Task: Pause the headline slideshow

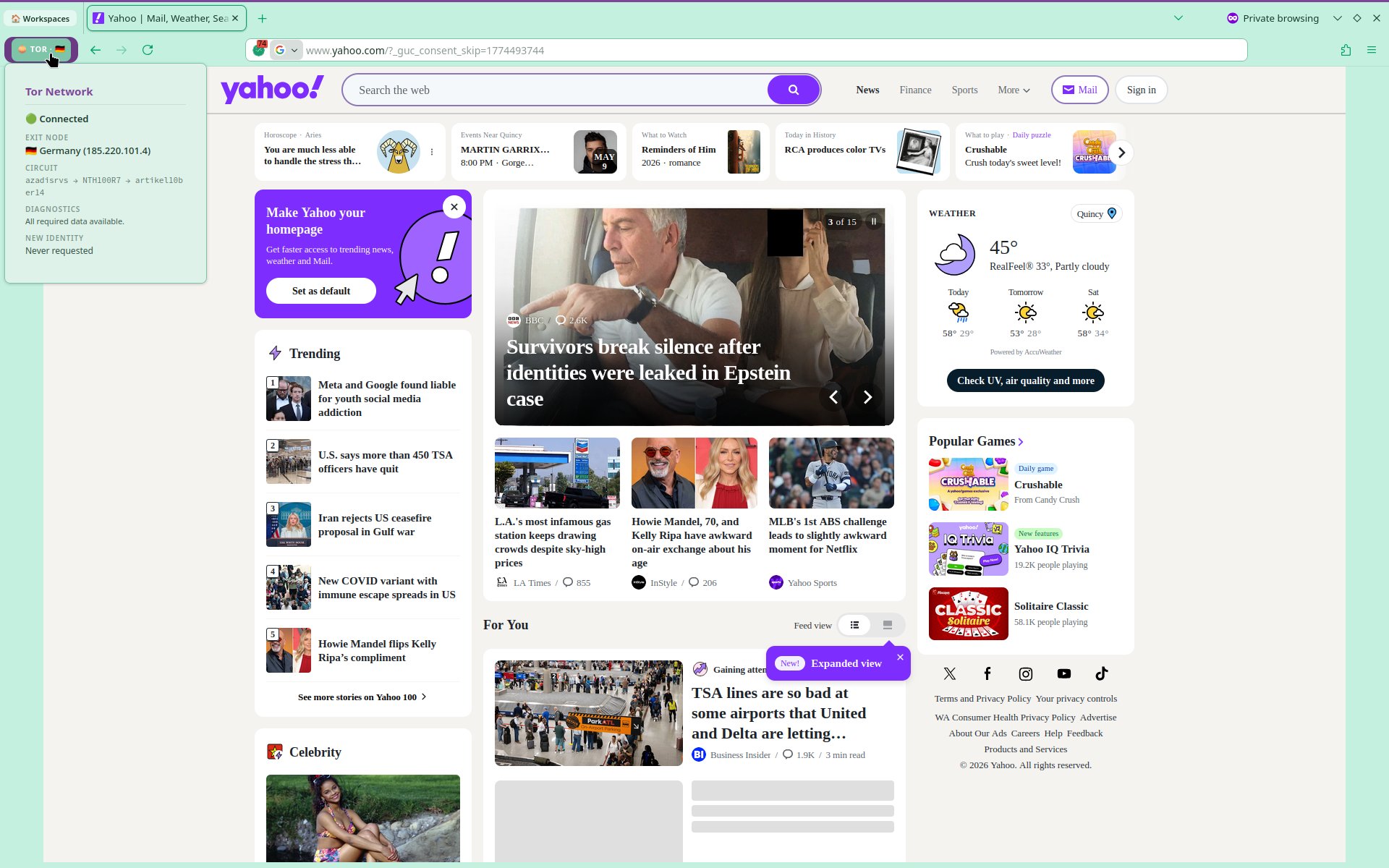Action: 874,221
